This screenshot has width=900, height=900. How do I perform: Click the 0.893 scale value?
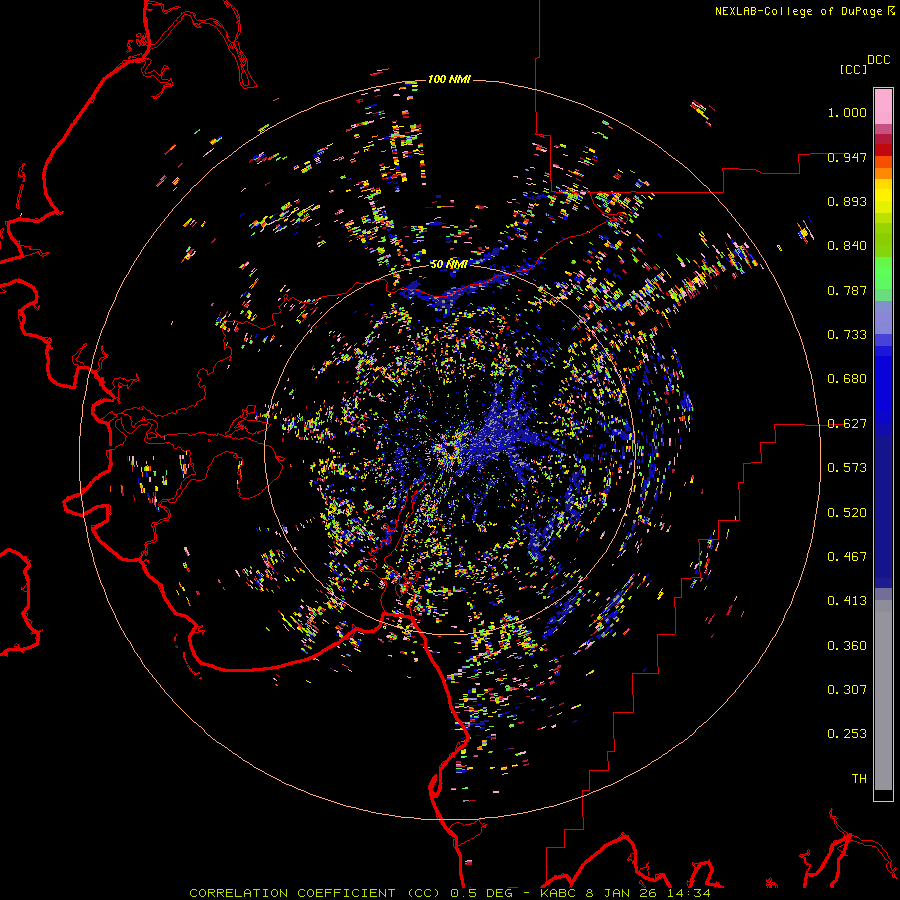tap(847, 201)
